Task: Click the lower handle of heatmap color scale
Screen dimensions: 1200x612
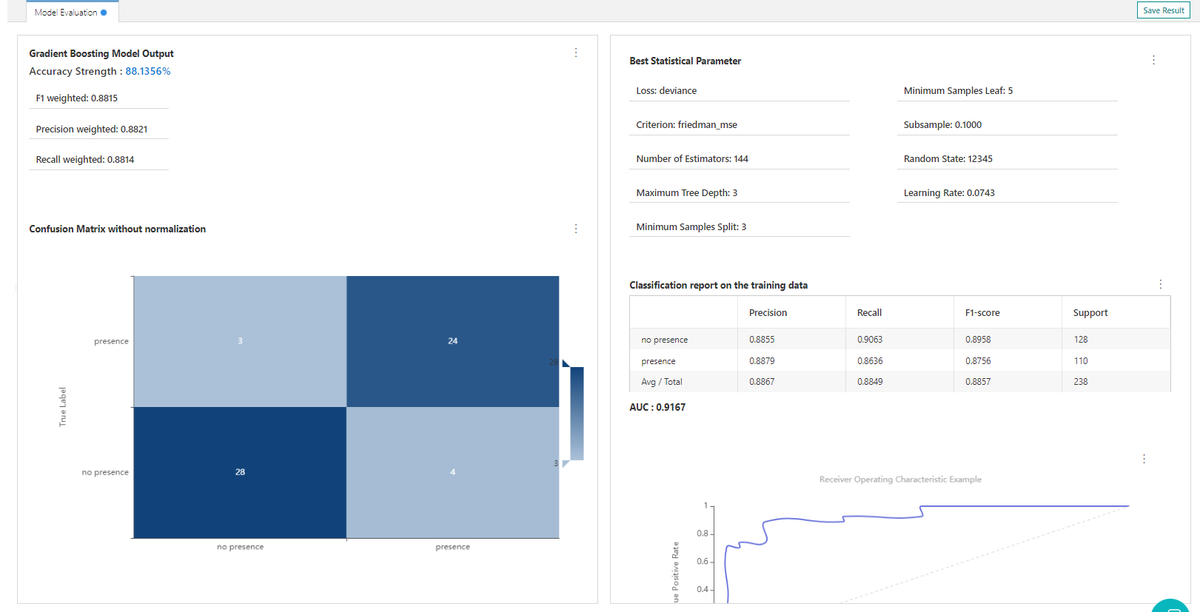Action: [565, 463]
